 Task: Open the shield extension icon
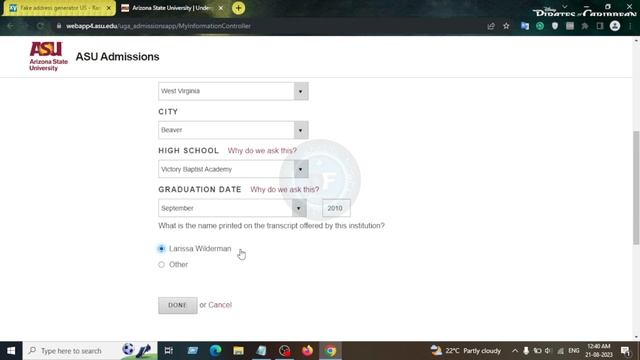click(x=555, y=26)
